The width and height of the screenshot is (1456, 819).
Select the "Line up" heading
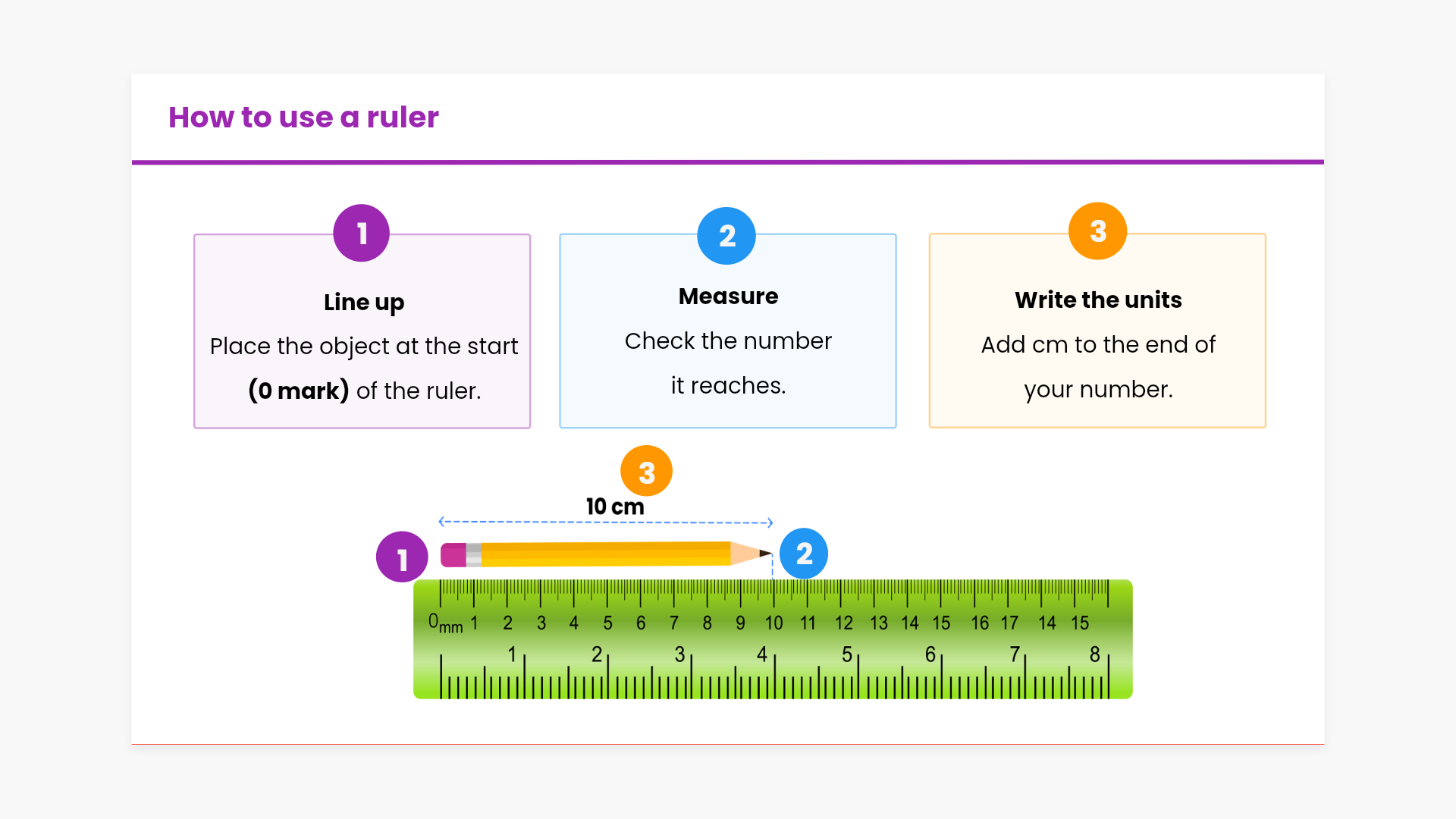[x=364, y=302]
